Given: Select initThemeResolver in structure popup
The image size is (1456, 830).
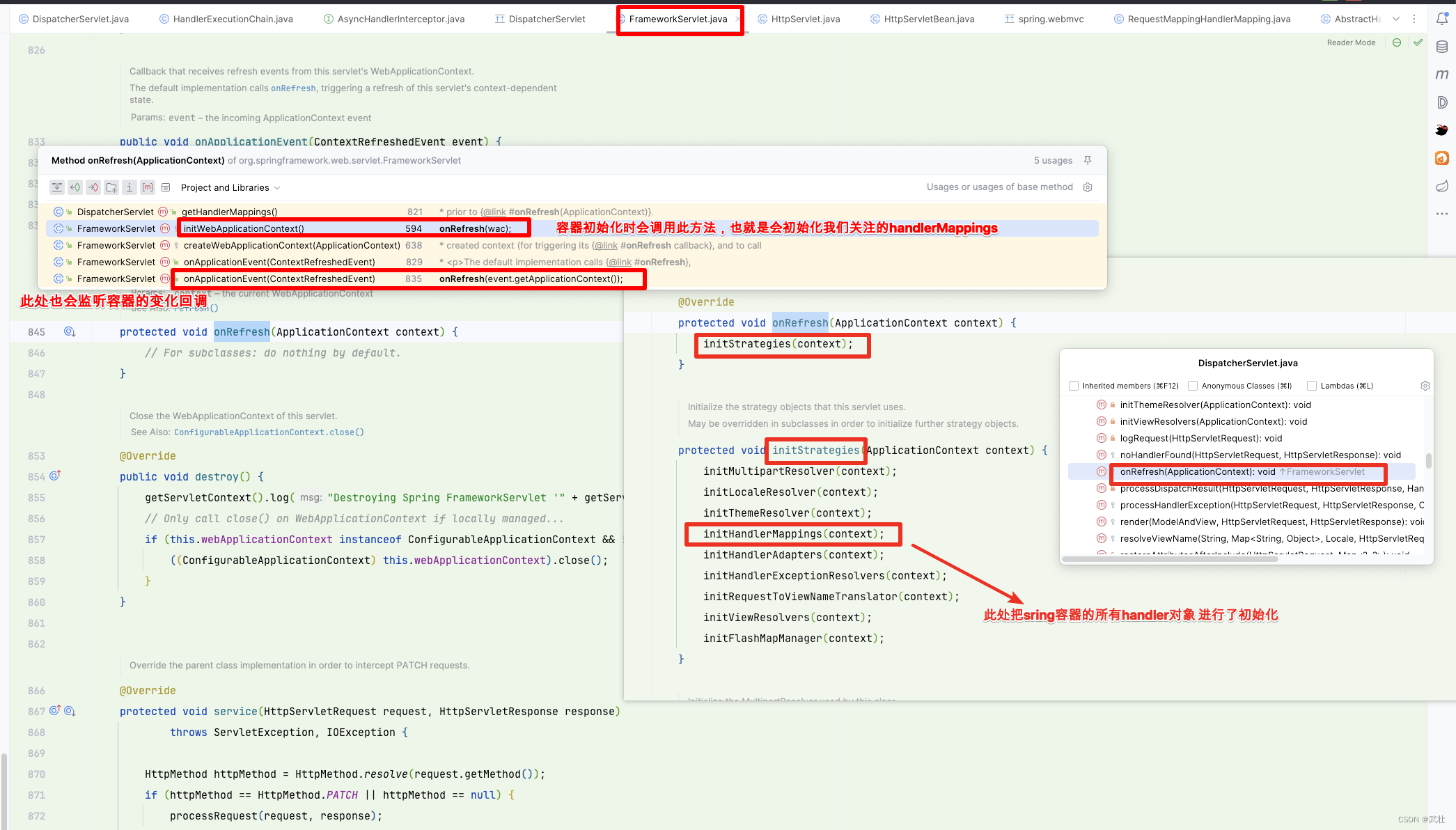Looking at the screenshot, I should coord(1242,405).
